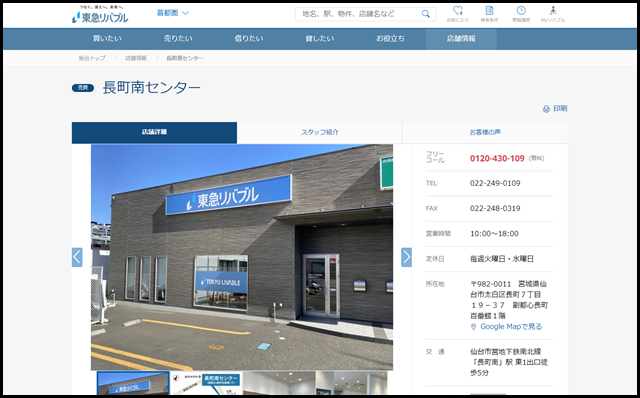Switch to the お客様の声 tab
This screenshot has width=640, height=398.
[x=485, y=132]
